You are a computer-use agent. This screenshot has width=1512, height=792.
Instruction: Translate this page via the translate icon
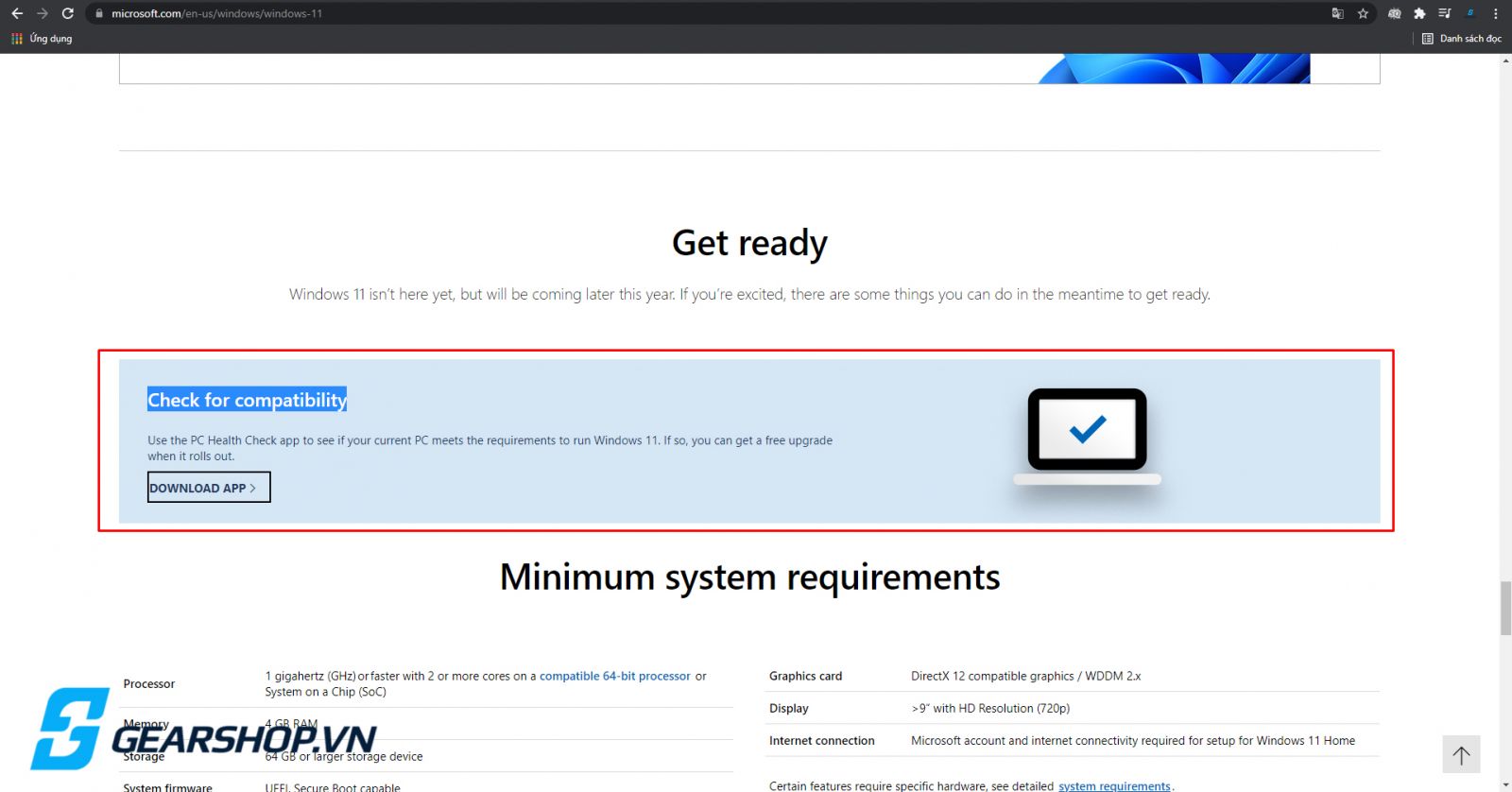click(1337, 13)
